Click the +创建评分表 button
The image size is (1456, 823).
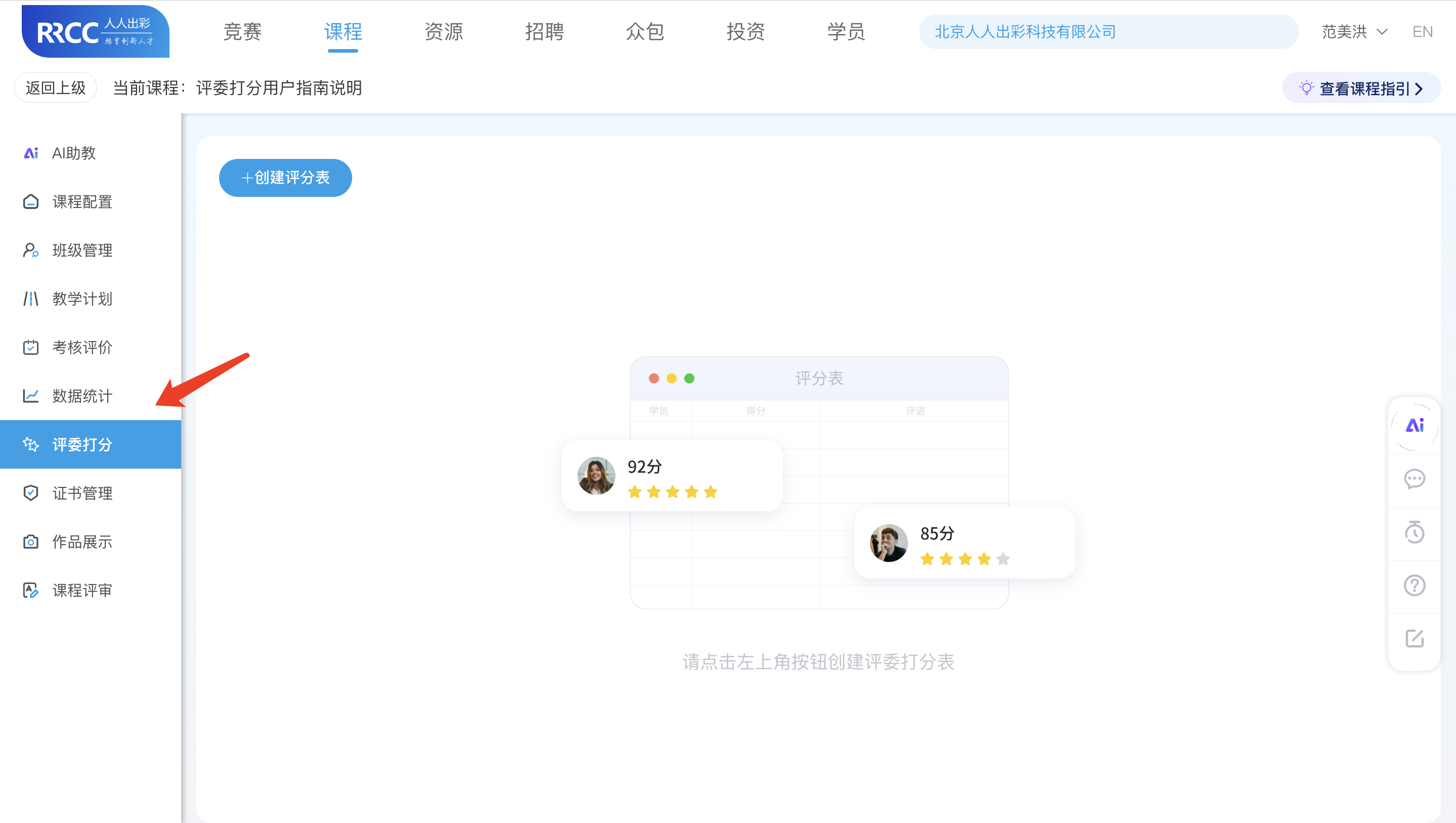coord(285,178)
